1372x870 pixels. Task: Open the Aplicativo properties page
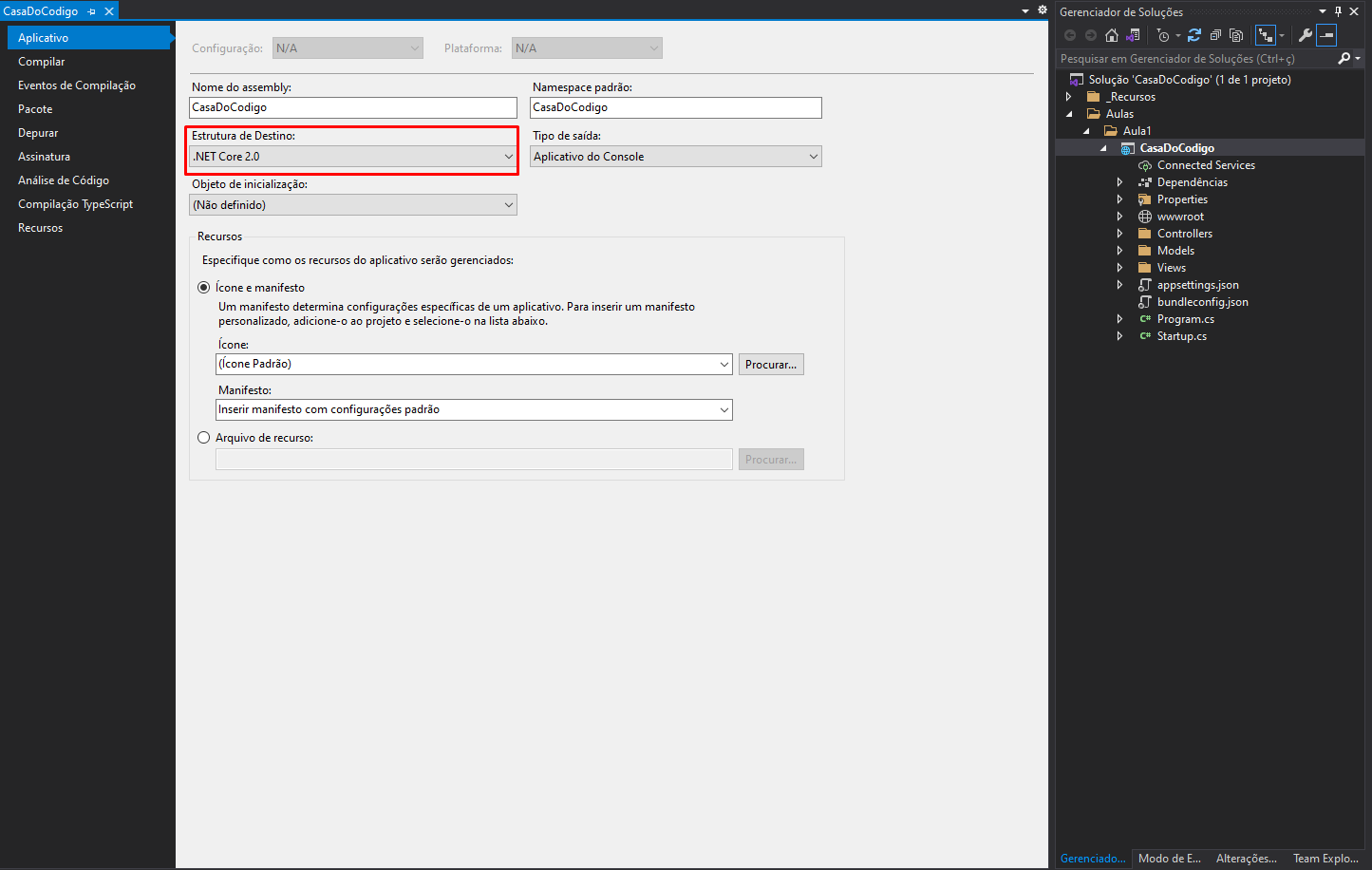coord(89,38)
